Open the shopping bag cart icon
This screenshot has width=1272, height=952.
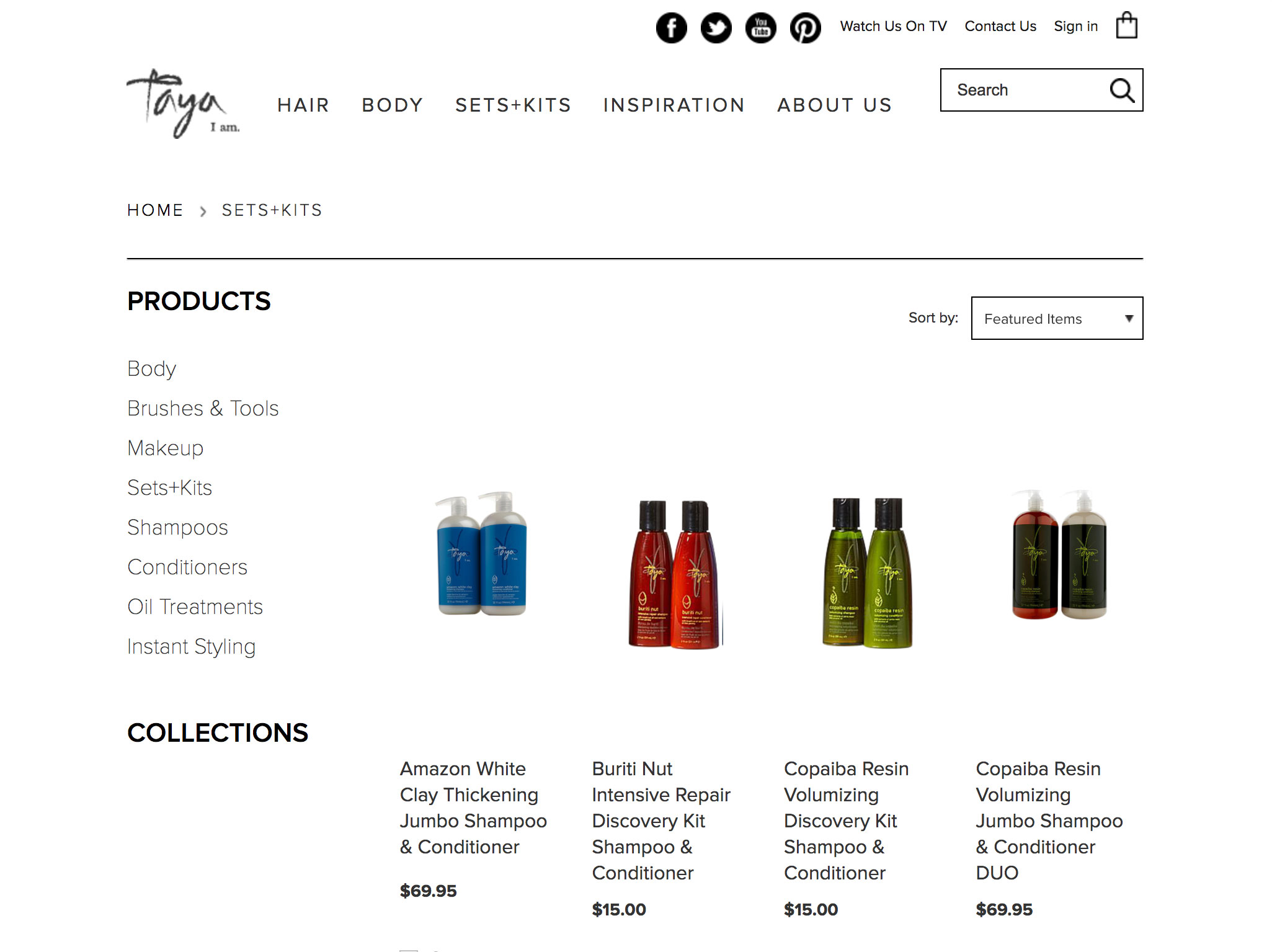click(x=1126, y=25)
